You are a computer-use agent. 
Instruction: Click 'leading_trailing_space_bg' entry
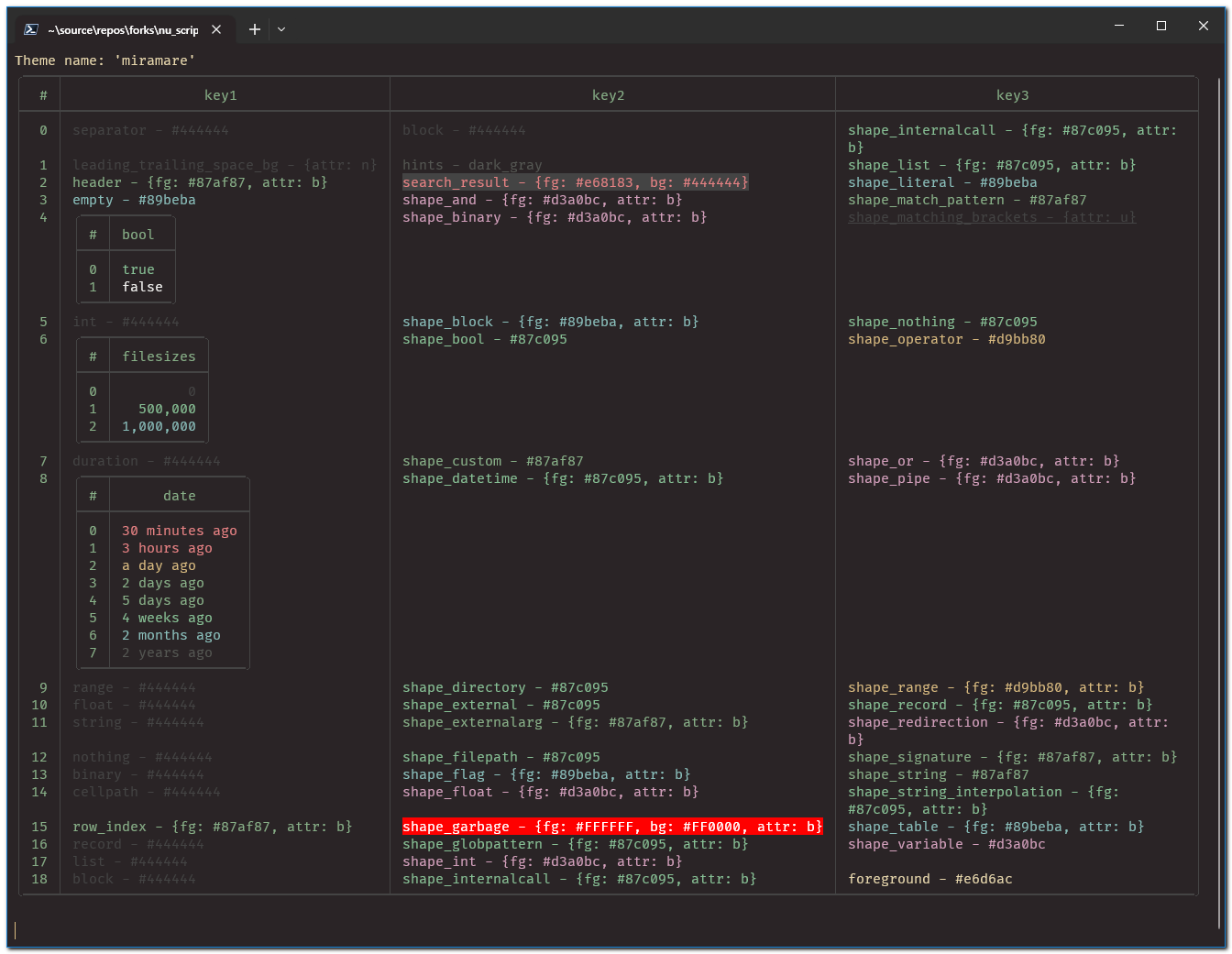point(225,165)
